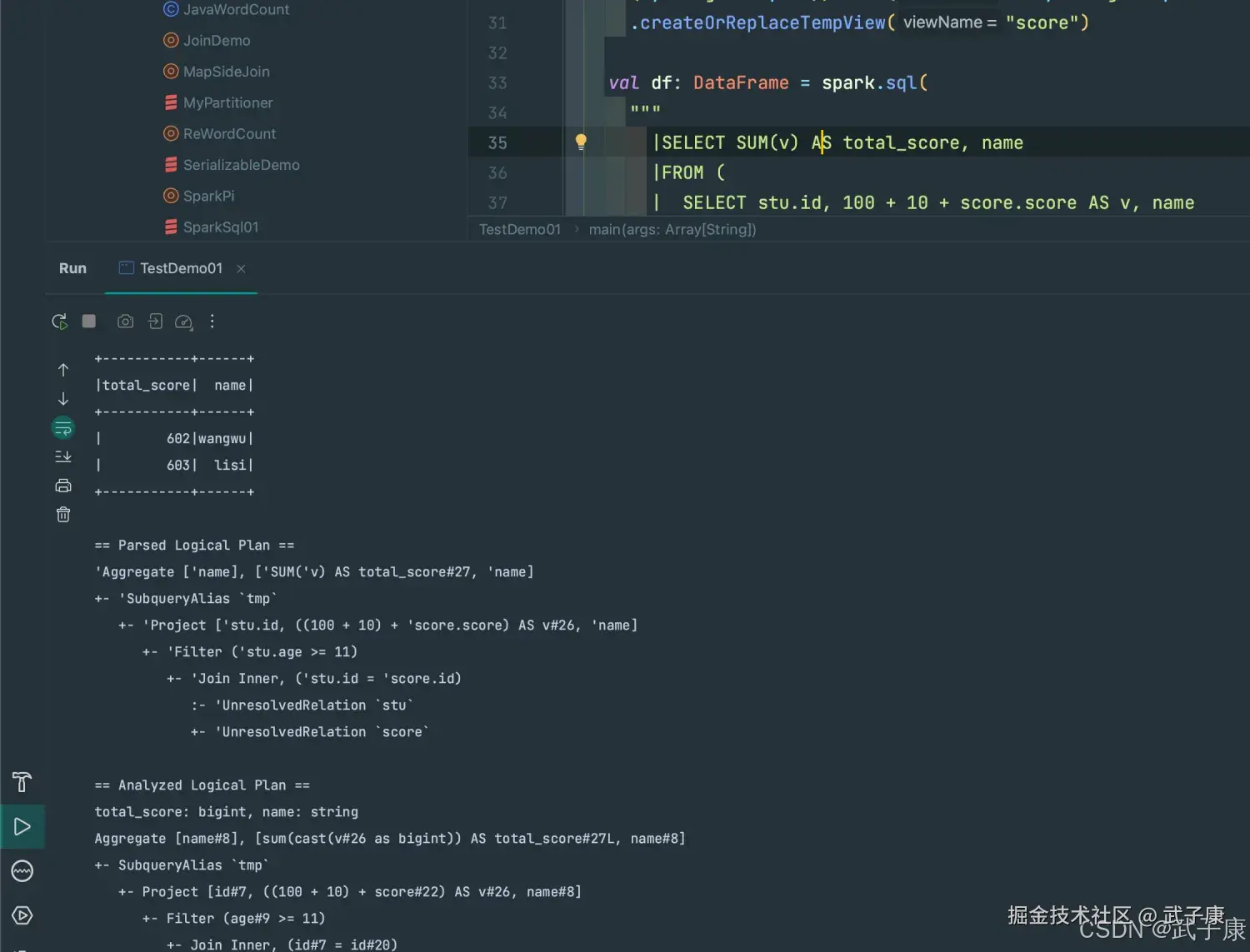Click the main(args: Array[String]) breadcrumb
This screenshot has height=952, width=1250.
click(x=672, y=229)
